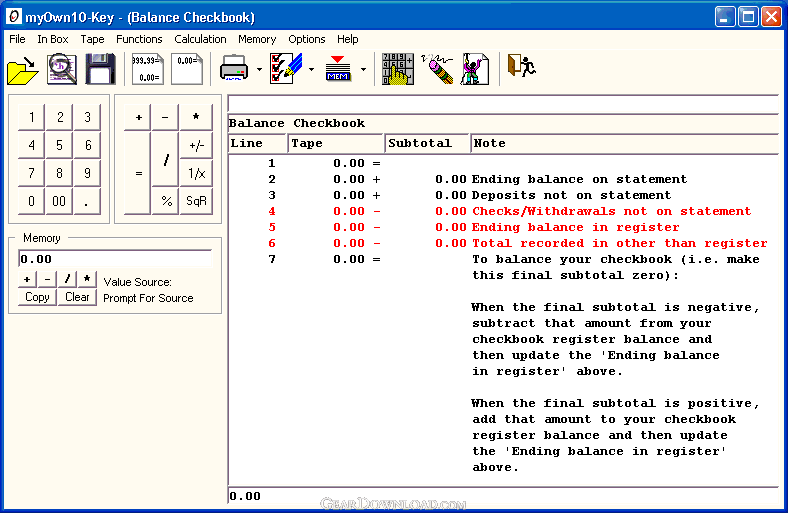Open the Calculation menu
Viewport: 788px width, 513px height.
pos(200,39)
